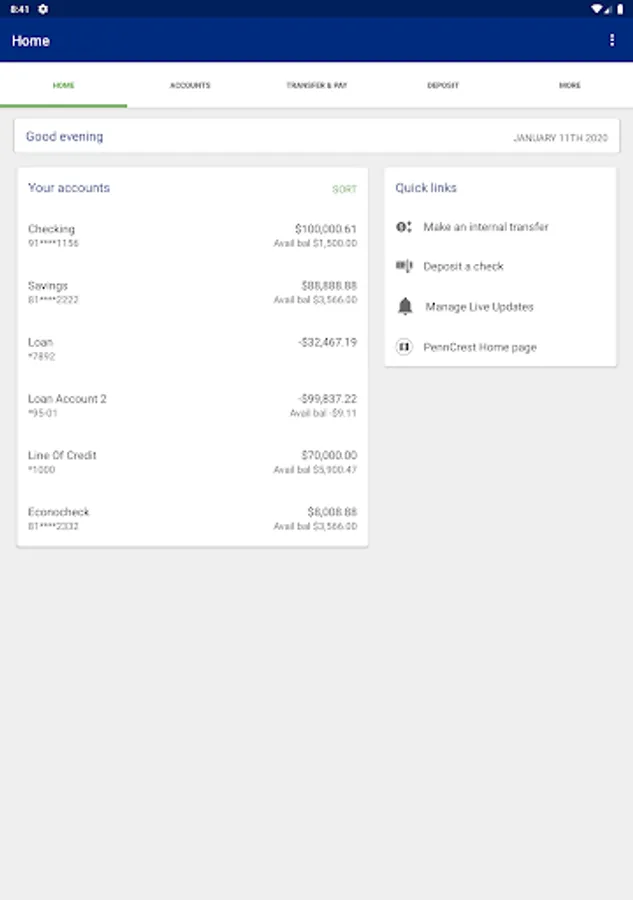Open Make an internal transfer link
Viewport: 633px width, 900px height.
click(486, 227)
